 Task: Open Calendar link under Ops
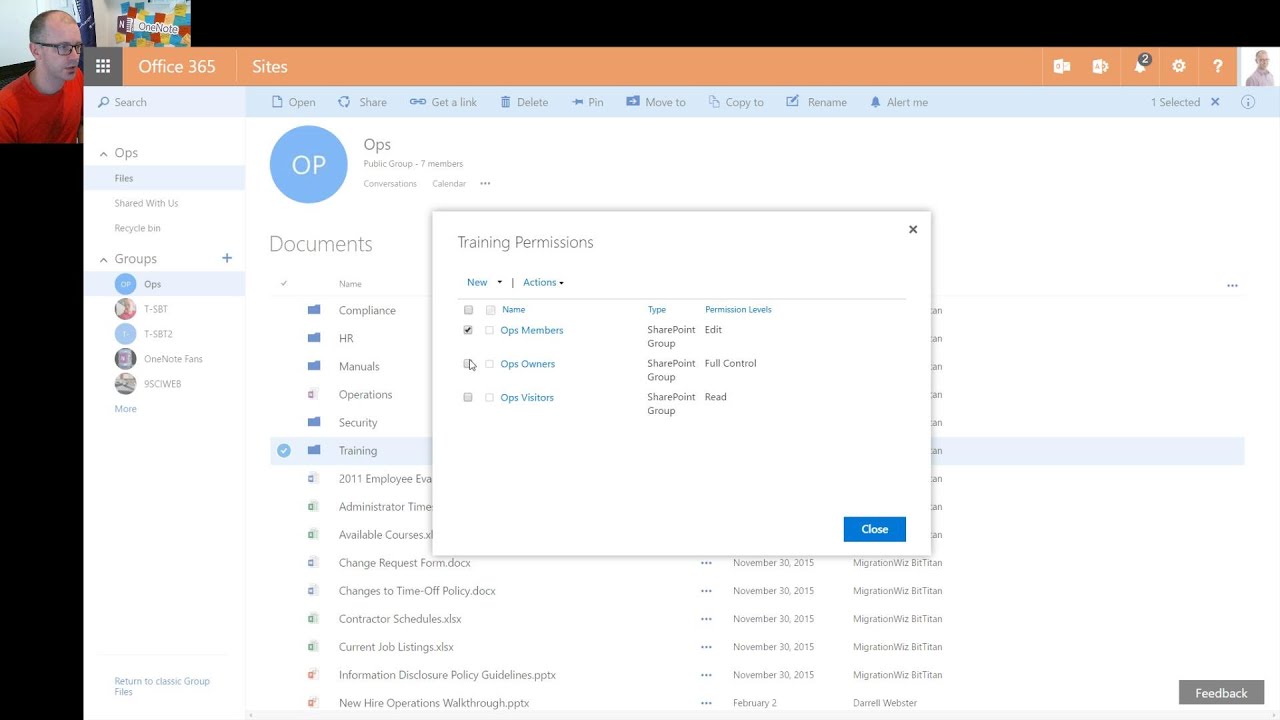[x=449, y=184]
